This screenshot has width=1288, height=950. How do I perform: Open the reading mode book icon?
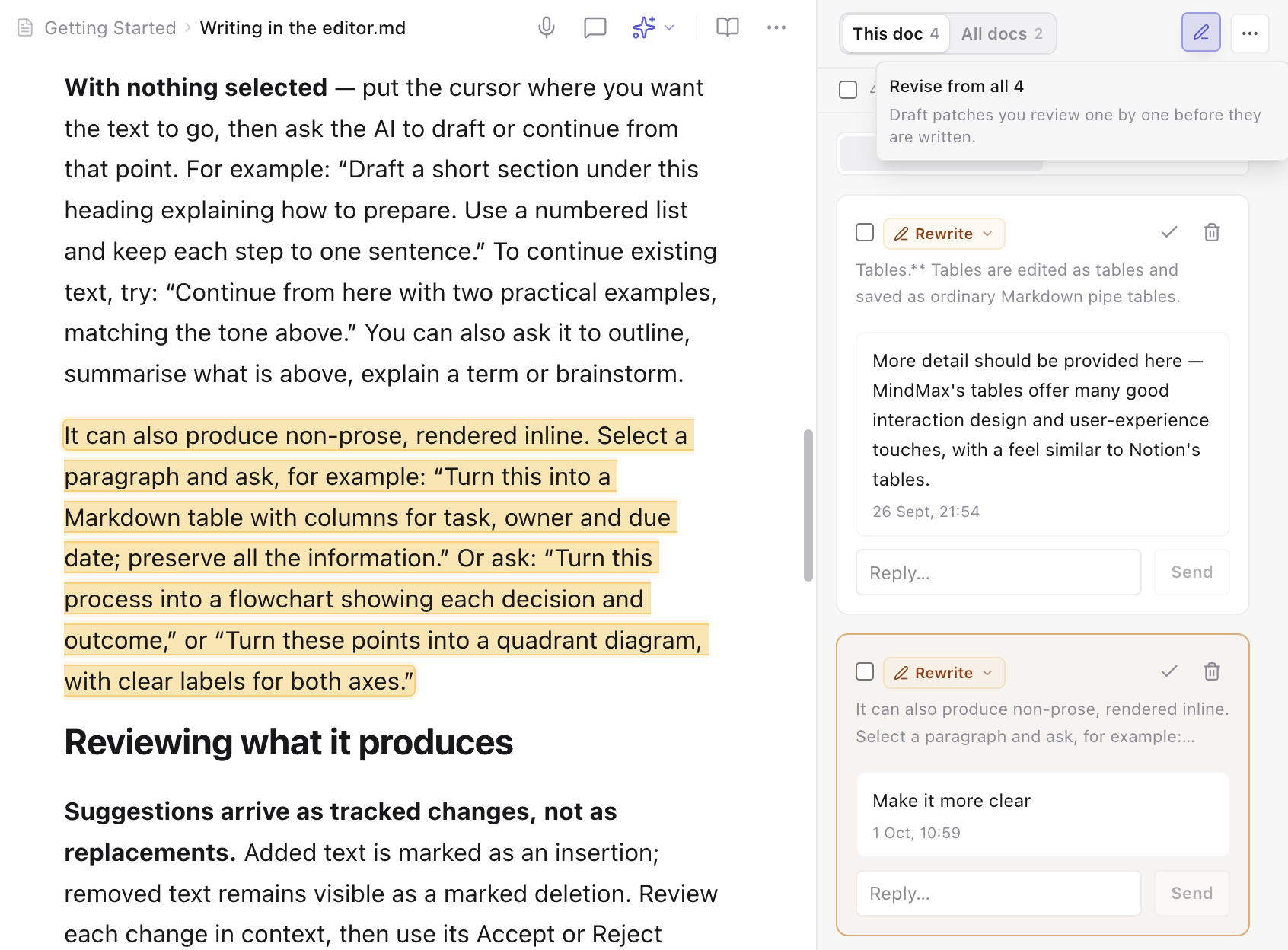pos(727,28)
